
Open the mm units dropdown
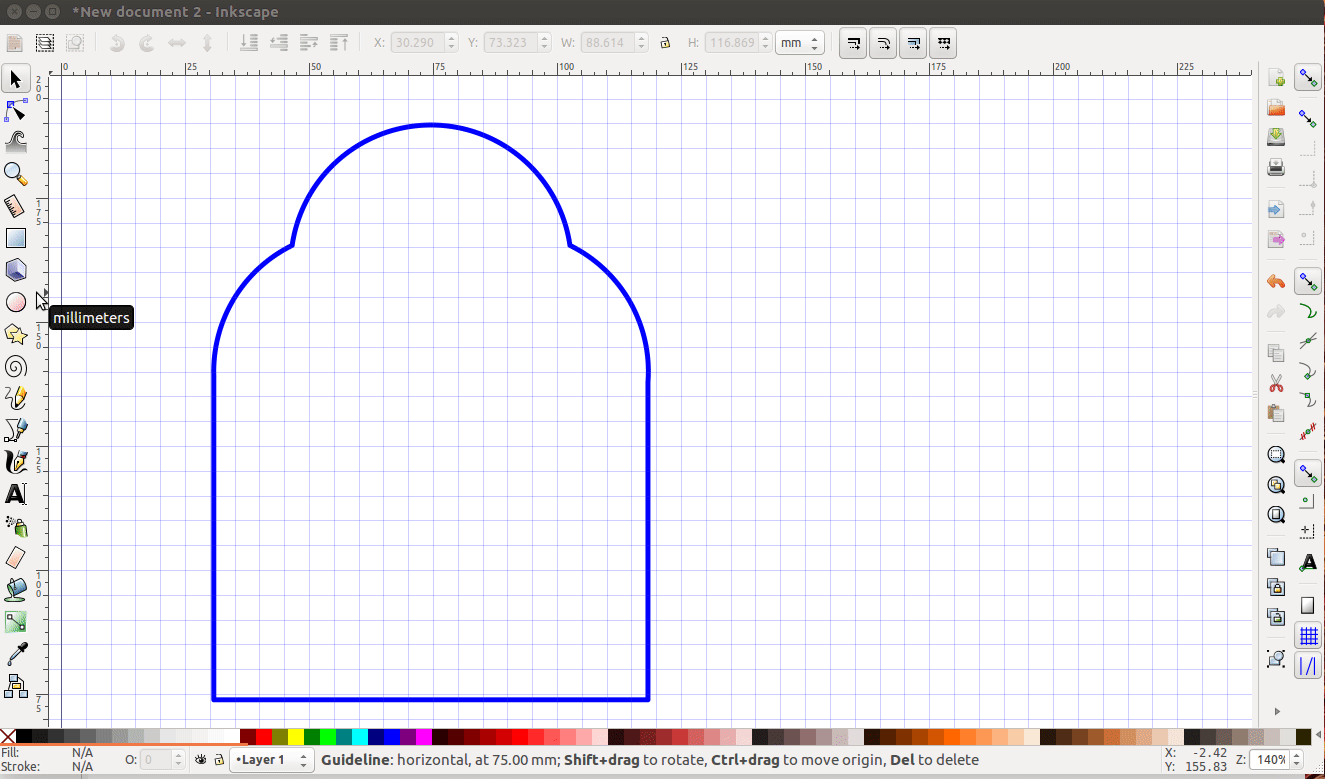(799, 43)
